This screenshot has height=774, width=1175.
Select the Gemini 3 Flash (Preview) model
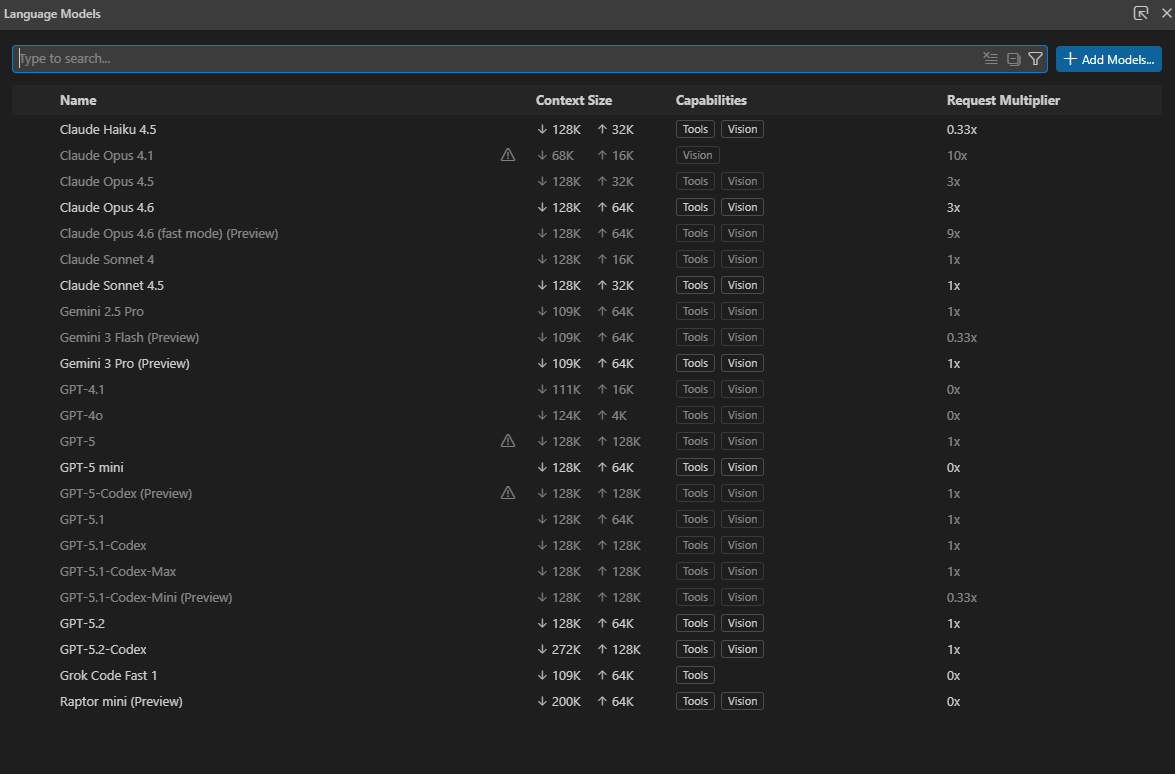click(129, 337)
